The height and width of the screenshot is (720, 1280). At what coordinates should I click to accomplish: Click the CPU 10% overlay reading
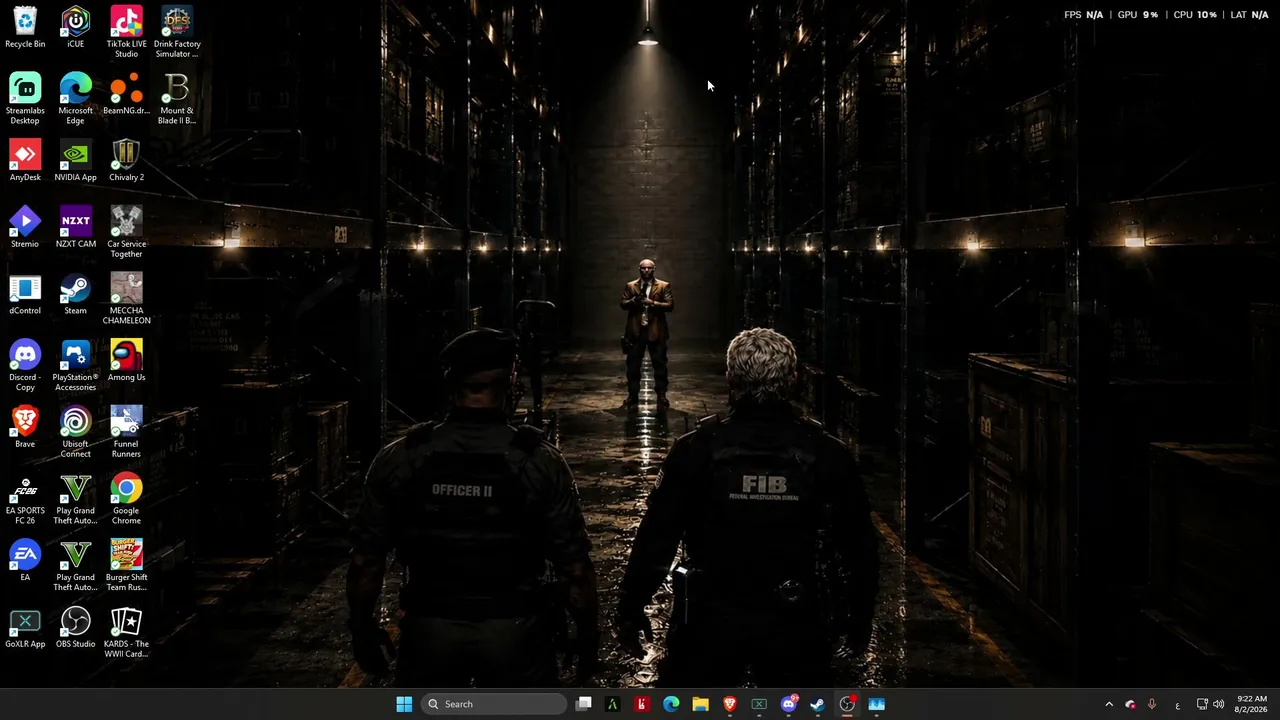point(1195,15)
